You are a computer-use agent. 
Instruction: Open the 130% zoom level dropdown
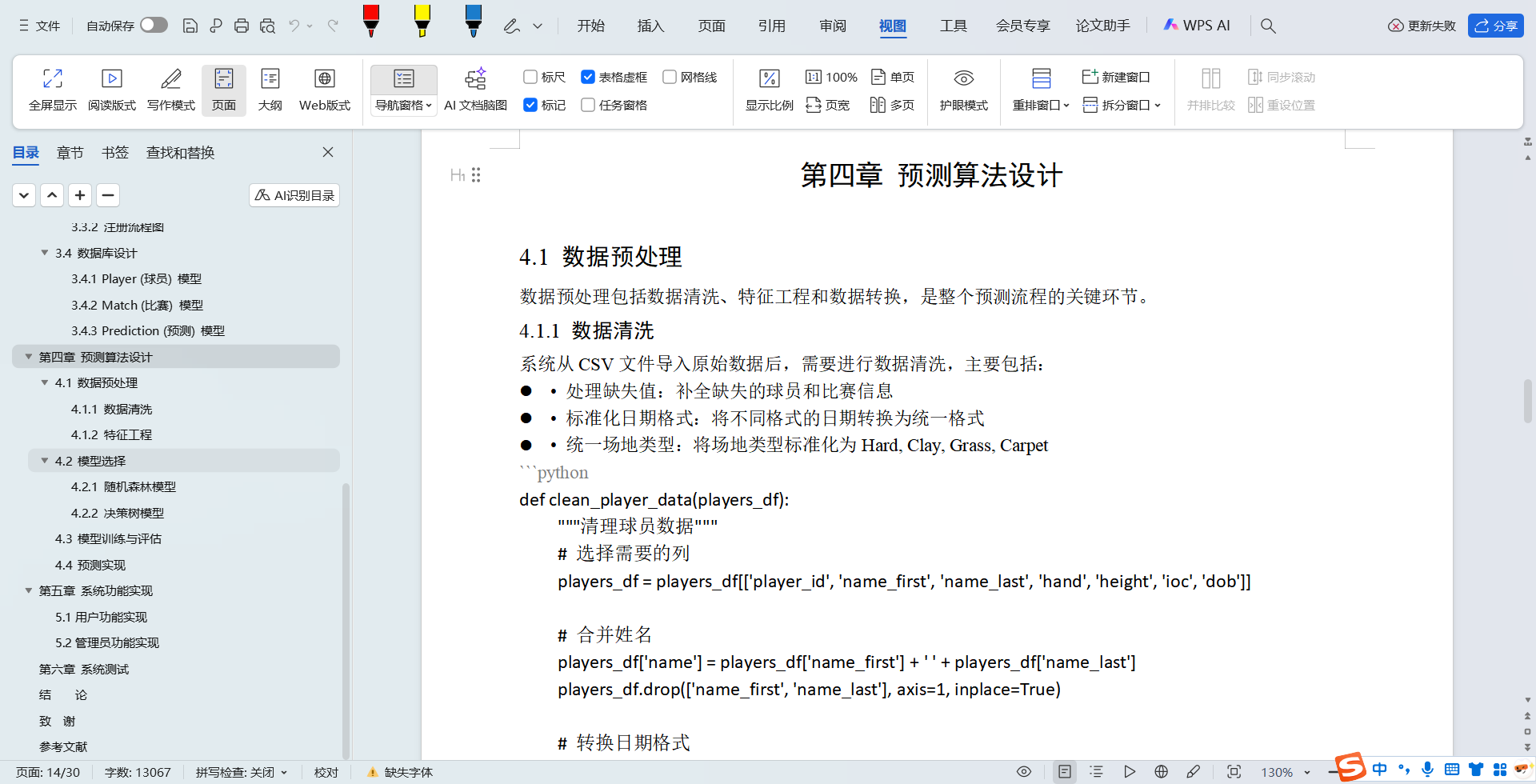click(x=1307, y=773)
